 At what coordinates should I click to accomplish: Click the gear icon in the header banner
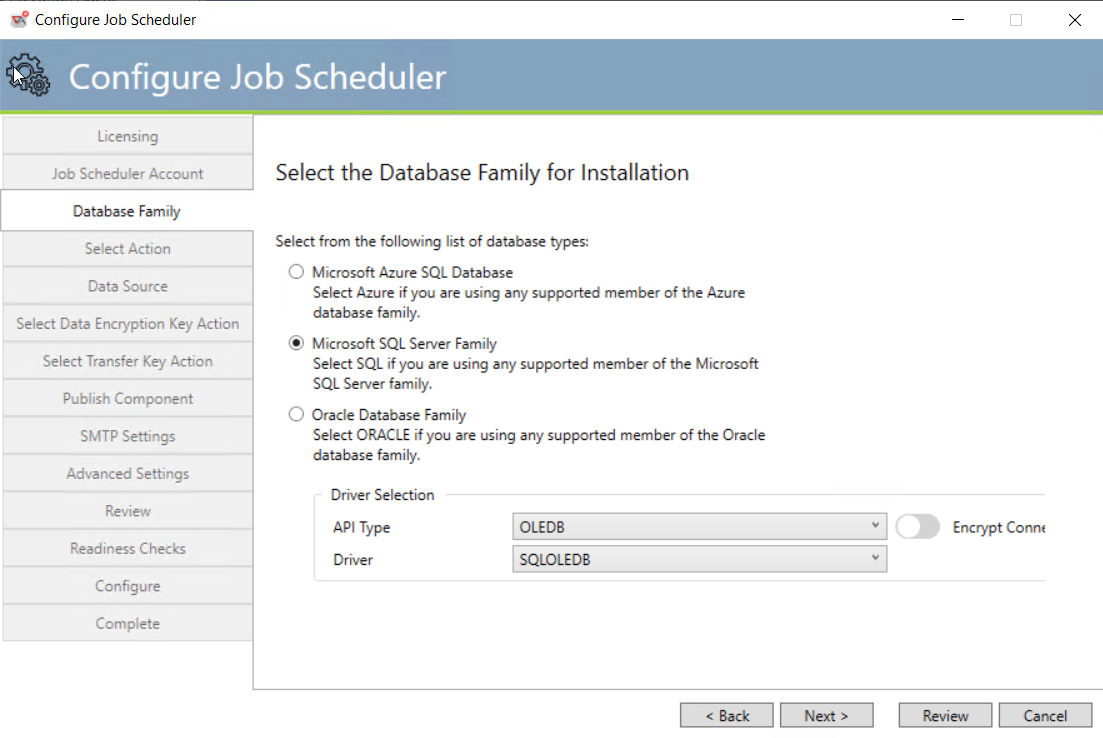tap(29, 75)
